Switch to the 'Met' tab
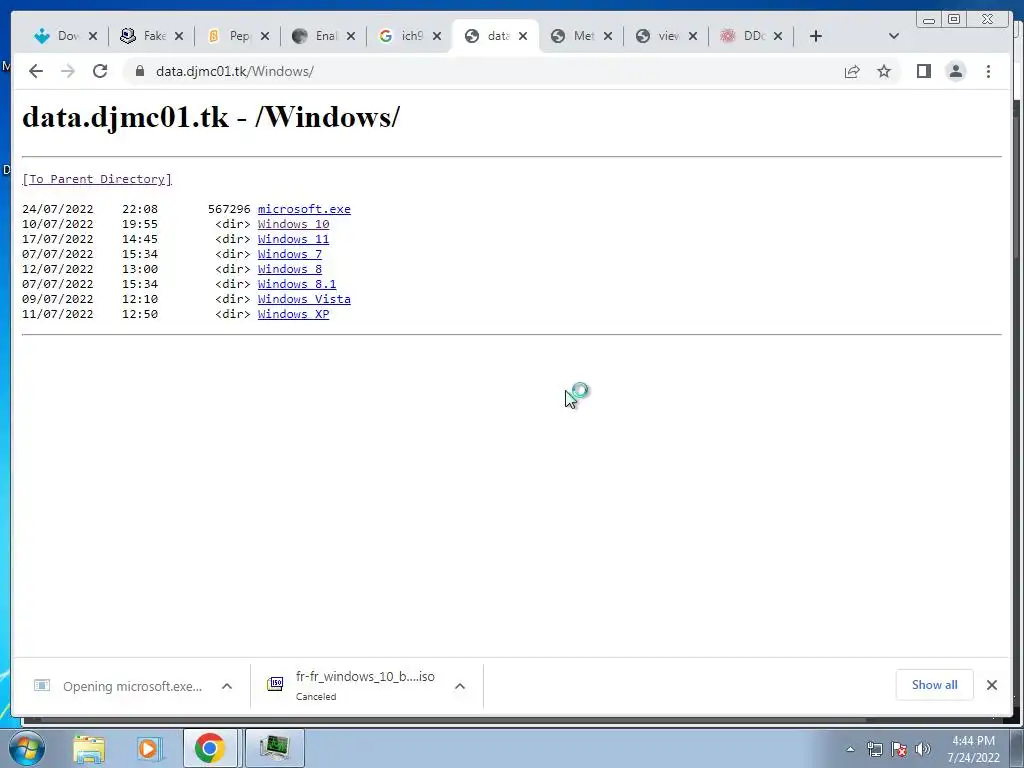The width and height of the screenshot is (1024, 768). click(x=573, y=36)
